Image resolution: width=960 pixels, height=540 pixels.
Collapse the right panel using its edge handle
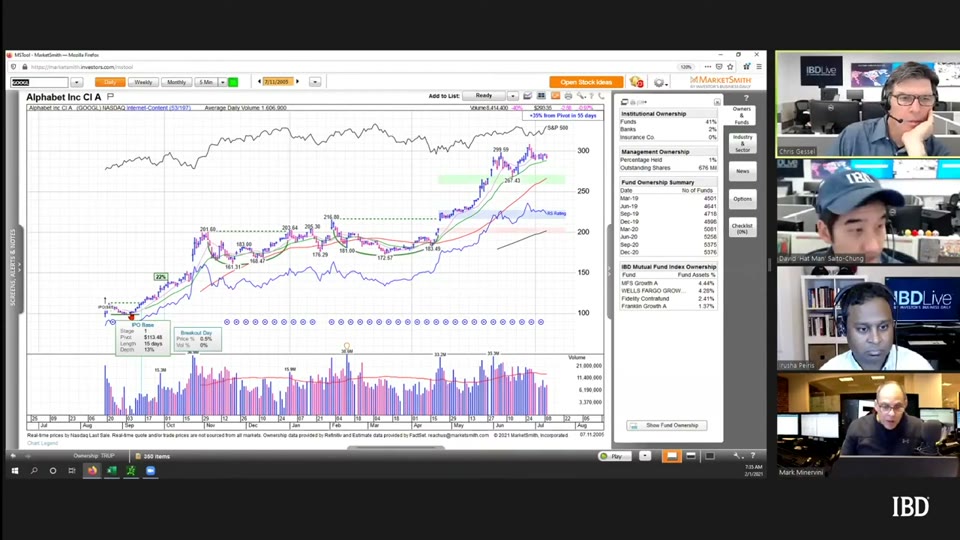click(609, 272)
